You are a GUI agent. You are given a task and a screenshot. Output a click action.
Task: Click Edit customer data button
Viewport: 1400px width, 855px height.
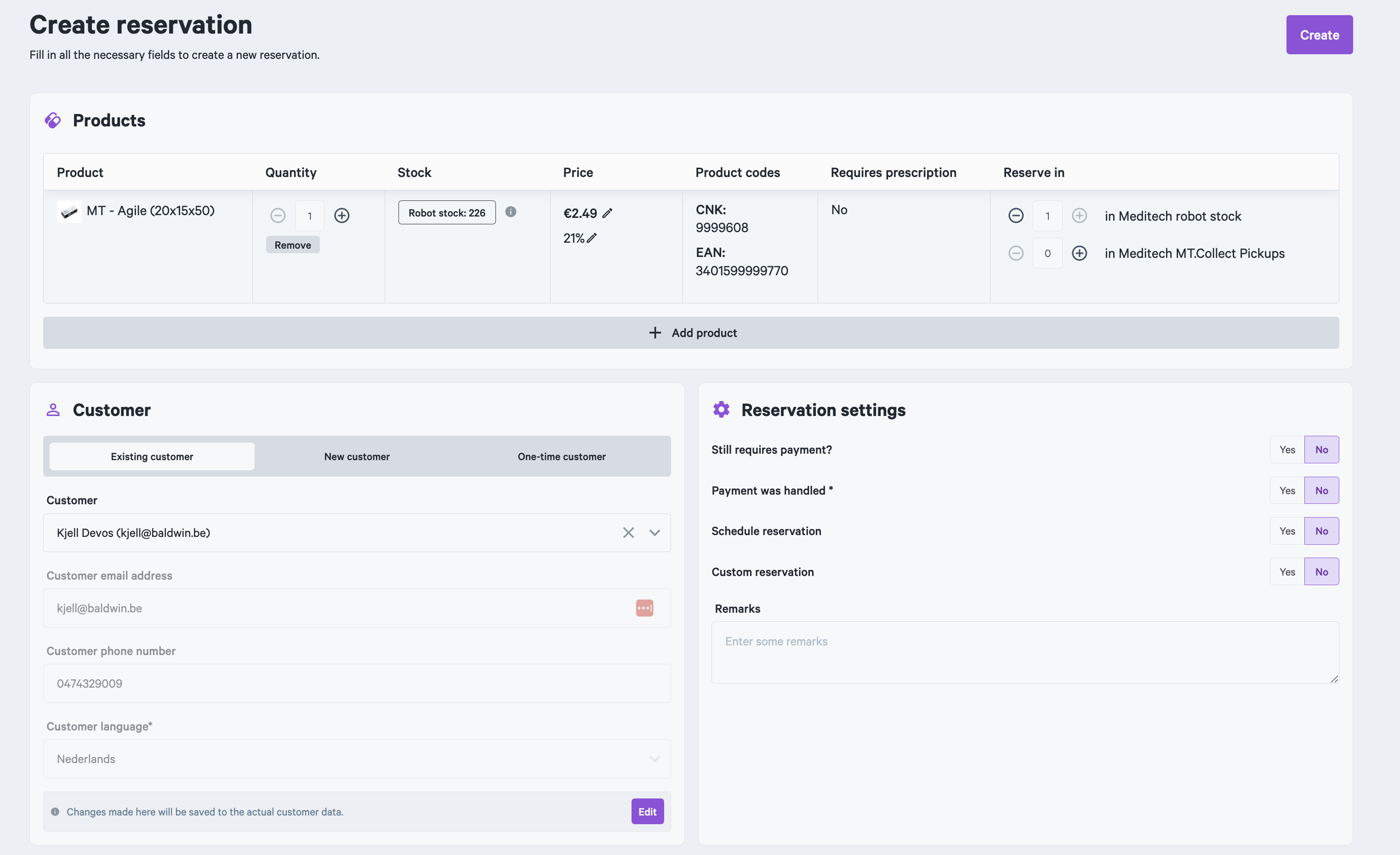pyautogui.click(x=647, y=812)
